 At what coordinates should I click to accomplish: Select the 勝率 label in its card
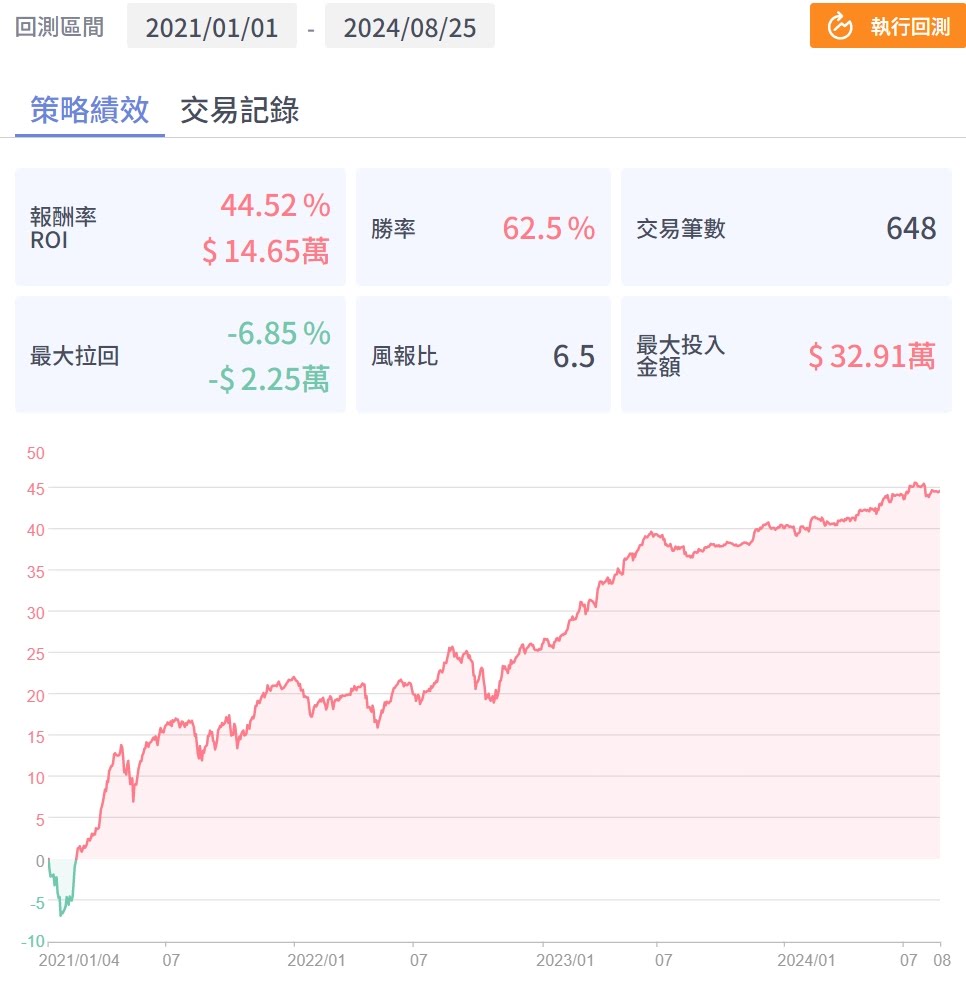coord(393,229)
